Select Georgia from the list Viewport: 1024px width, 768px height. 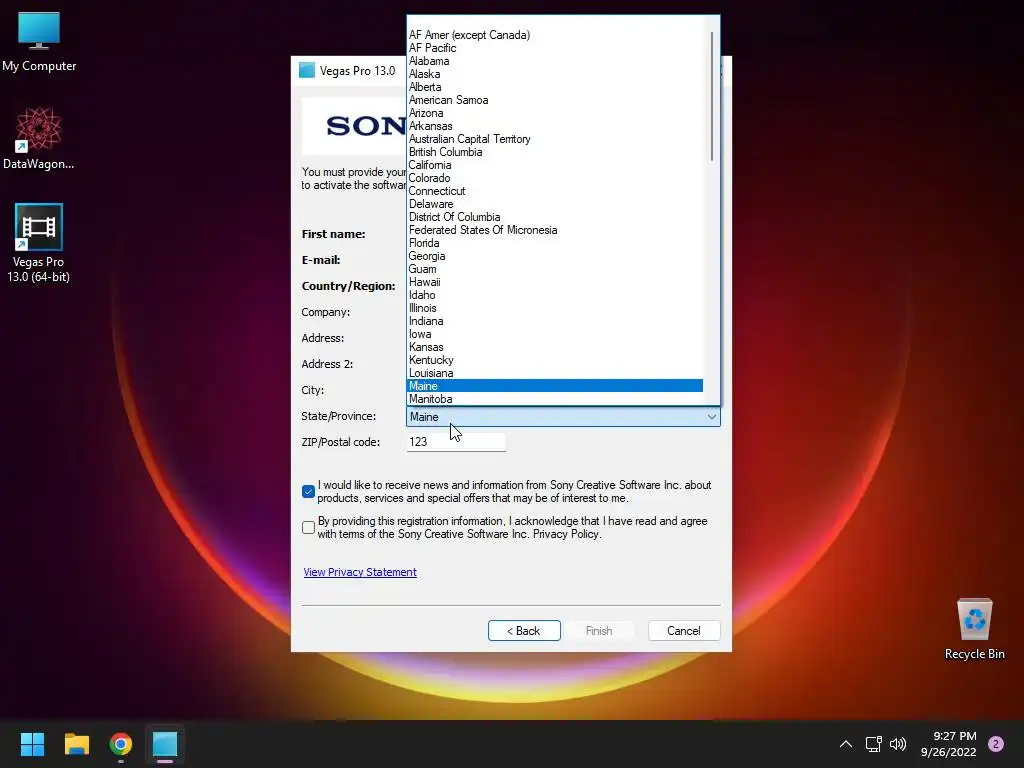[x=554, y=257]
